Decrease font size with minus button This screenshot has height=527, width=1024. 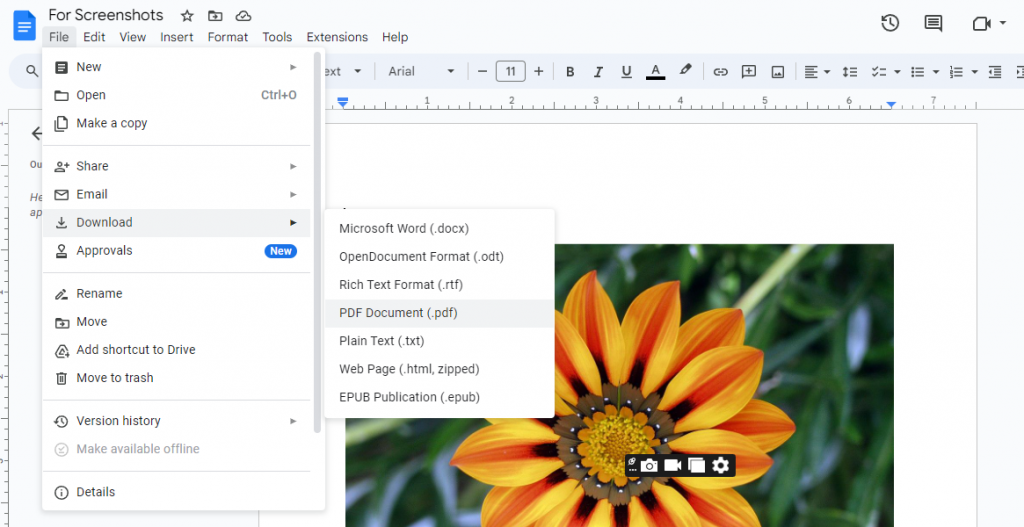483,71
